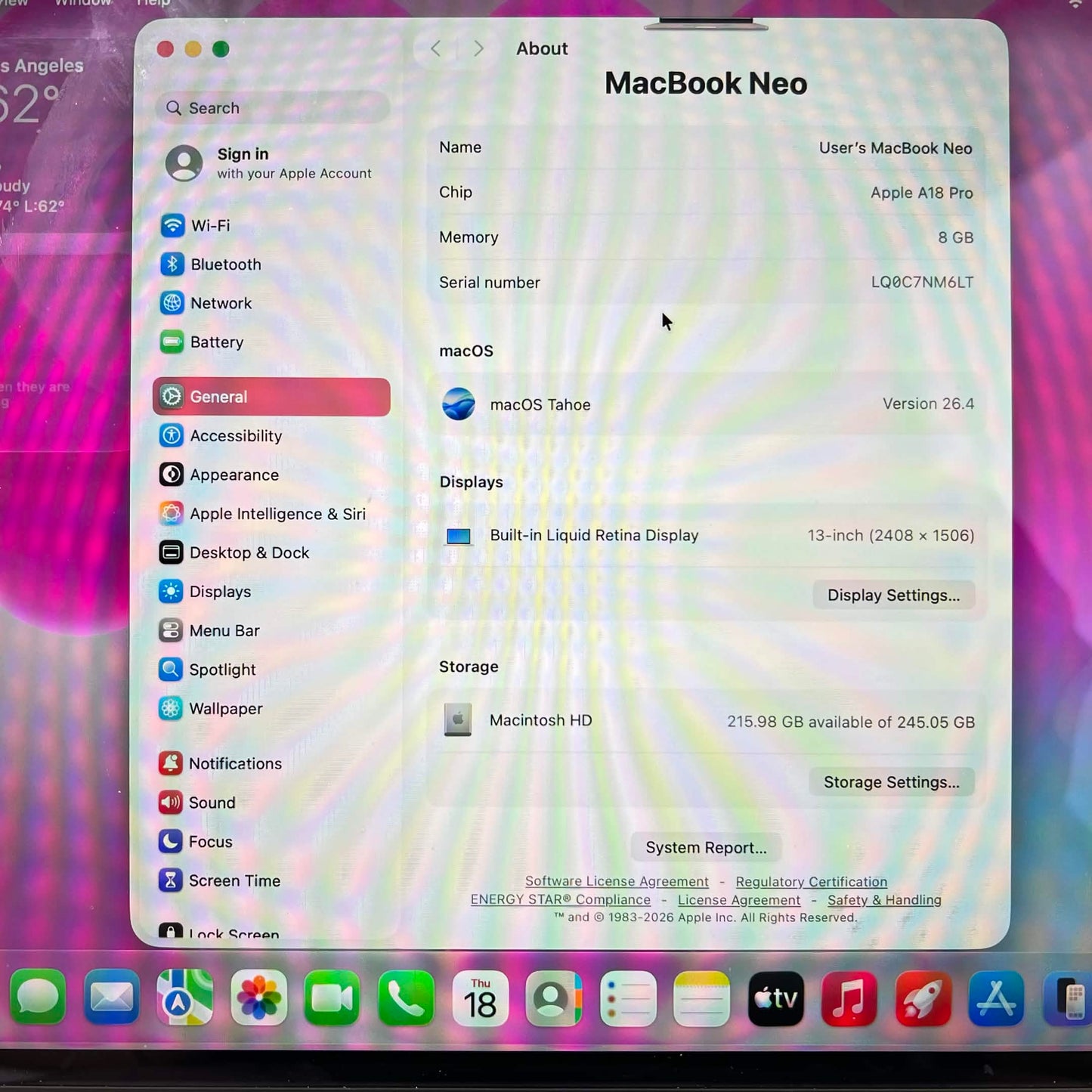Image resolution: width=1092 pixels, height=1092 pixels.
Task: Open Notes from the Dock
Action: [x=701, y=998]
